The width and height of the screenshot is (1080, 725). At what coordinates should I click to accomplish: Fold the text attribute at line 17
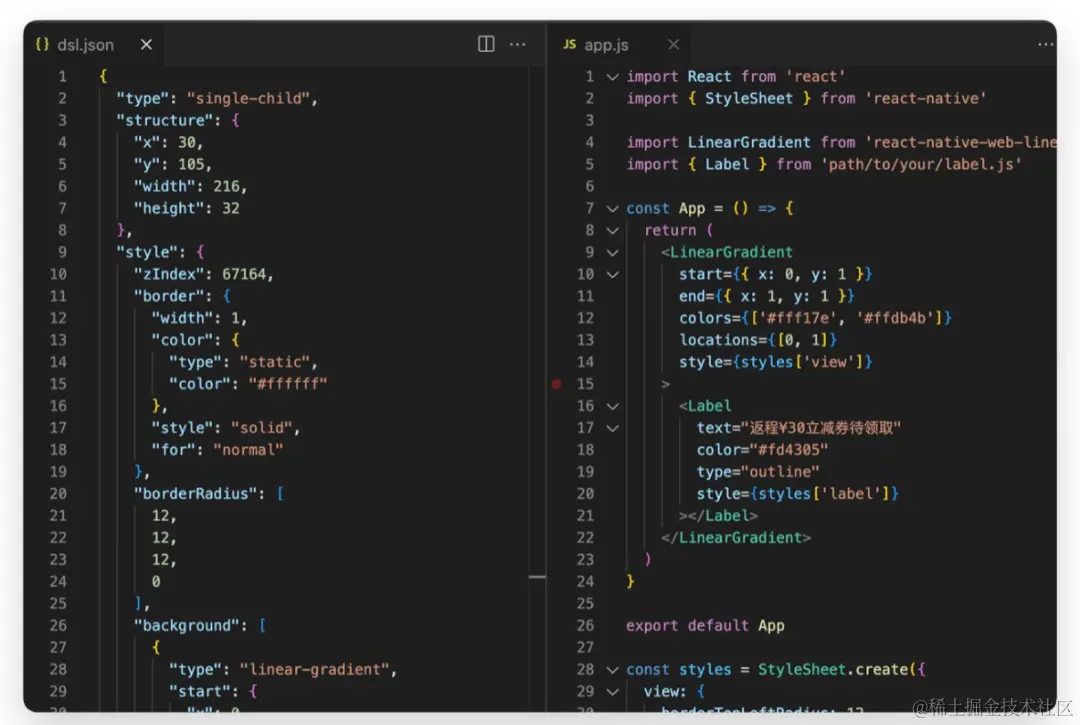tap(612, 428)
